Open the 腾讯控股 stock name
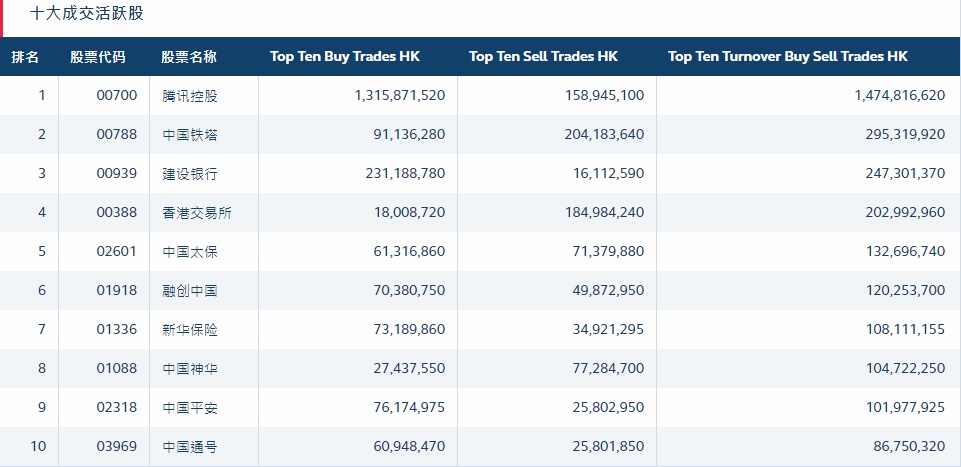 [x=190, y=96]
